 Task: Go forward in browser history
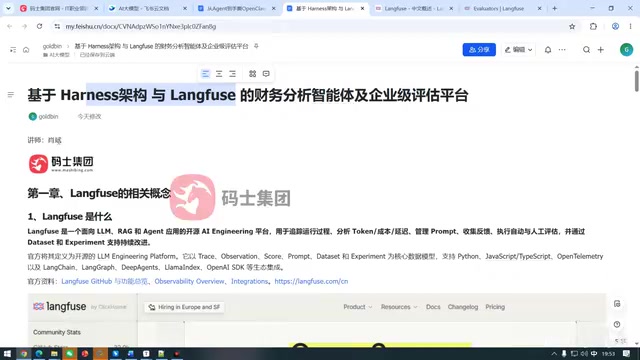point(24,27)
